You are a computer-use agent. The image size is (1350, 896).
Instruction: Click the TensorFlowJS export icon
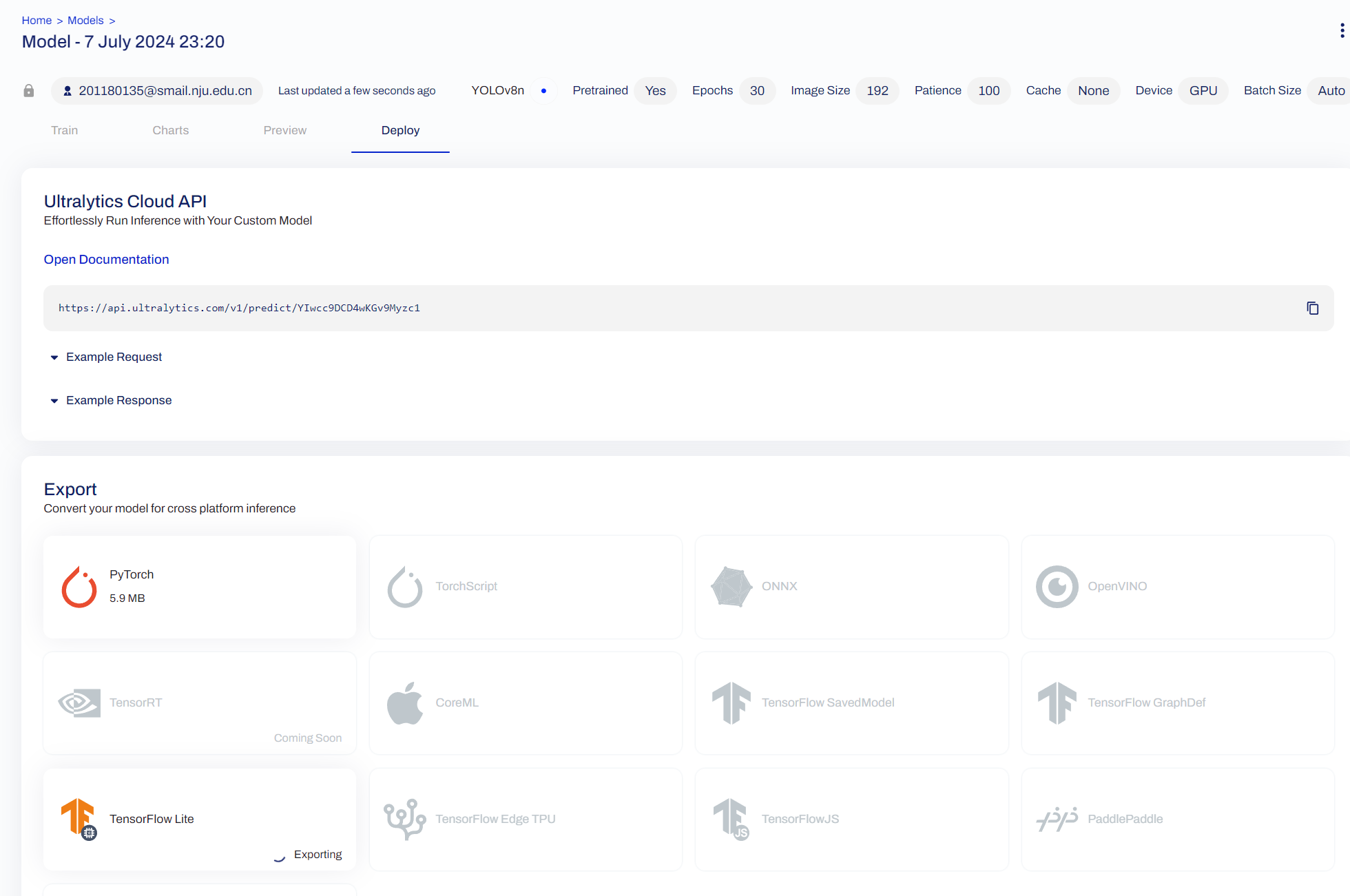[x=731, y=819]
